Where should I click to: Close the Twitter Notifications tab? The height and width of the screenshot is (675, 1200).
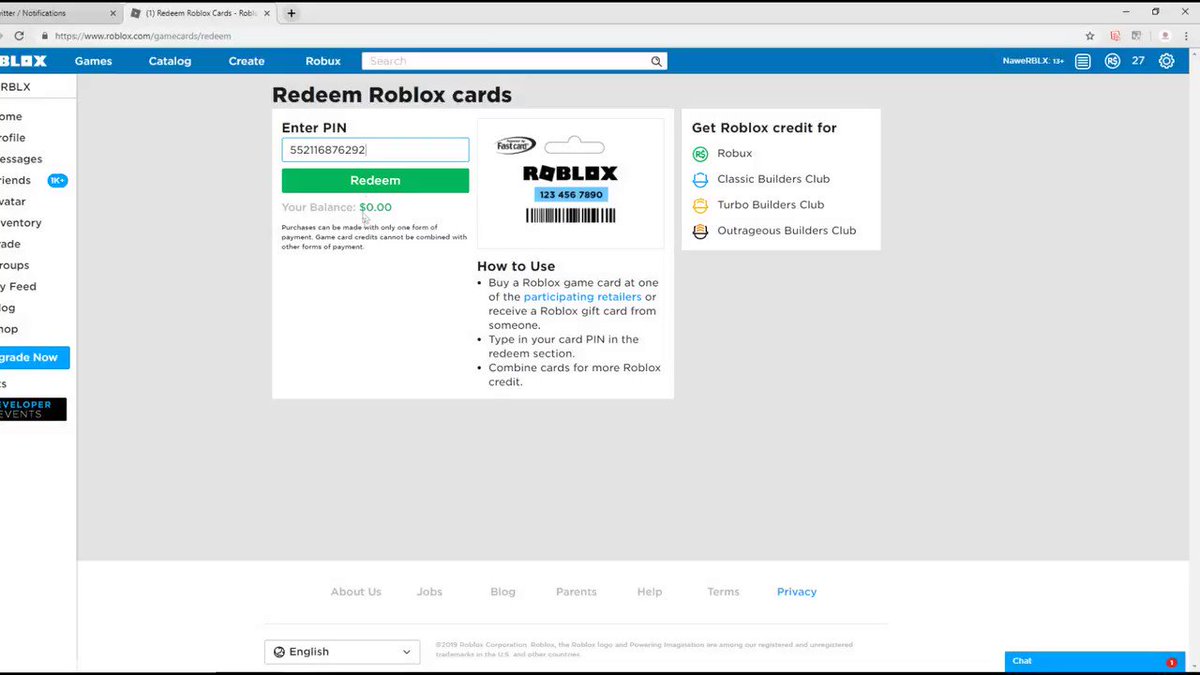(x=112, y=13)
